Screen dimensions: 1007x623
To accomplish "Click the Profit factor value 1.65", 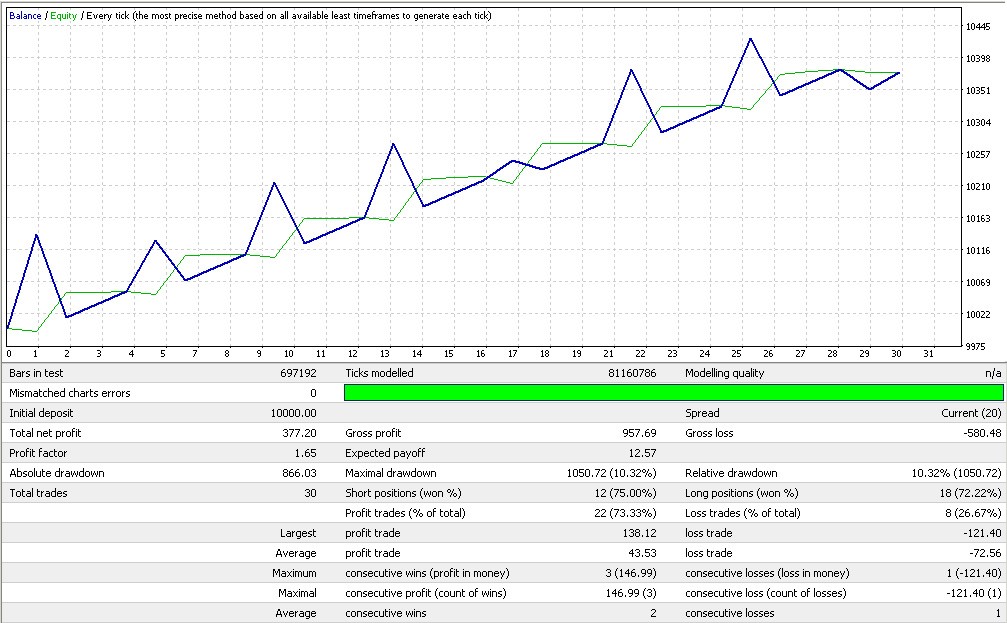I will [305, 453].
